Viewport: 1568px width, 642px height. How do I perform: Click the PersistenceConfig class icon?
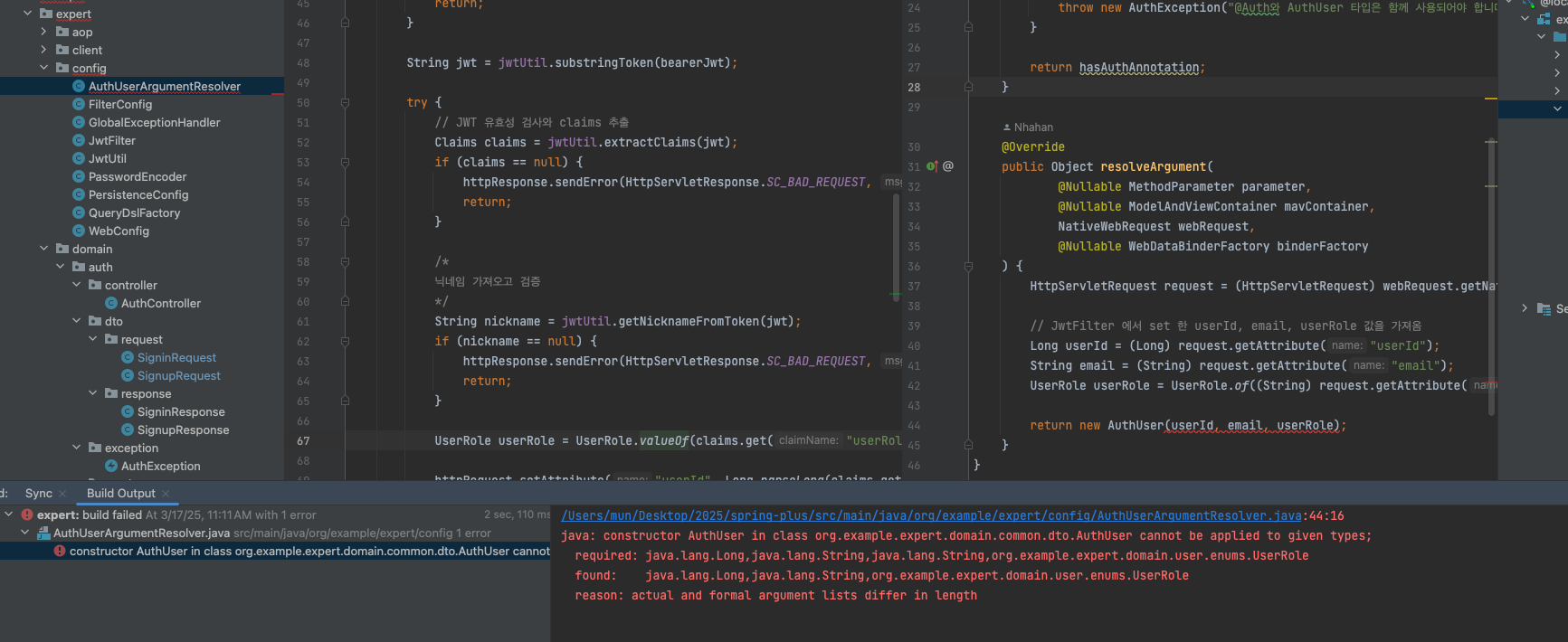tap(79, 194)
